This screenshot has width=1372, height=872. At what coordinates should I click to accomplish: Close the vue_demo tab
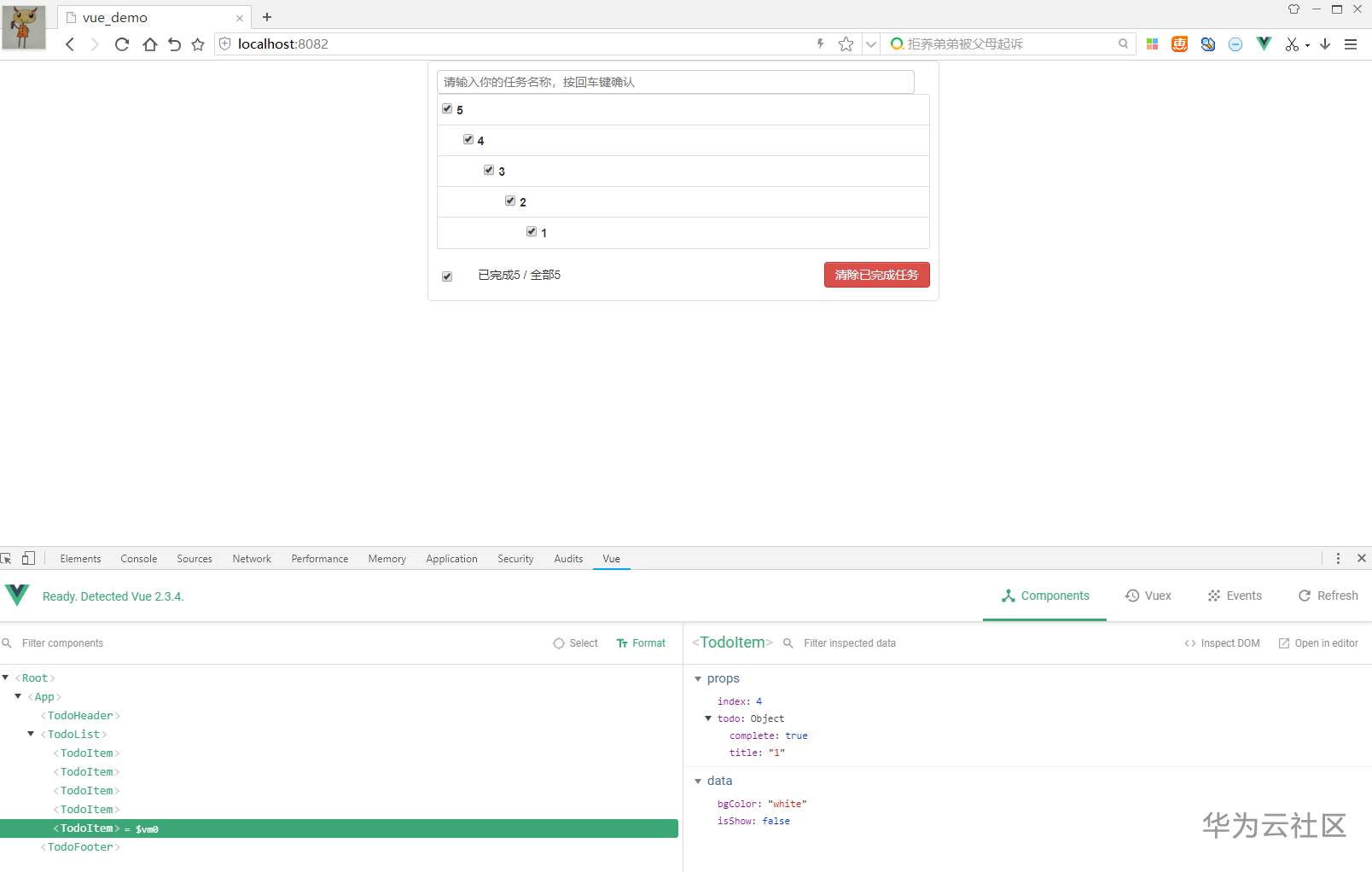[x=240, y=18]
